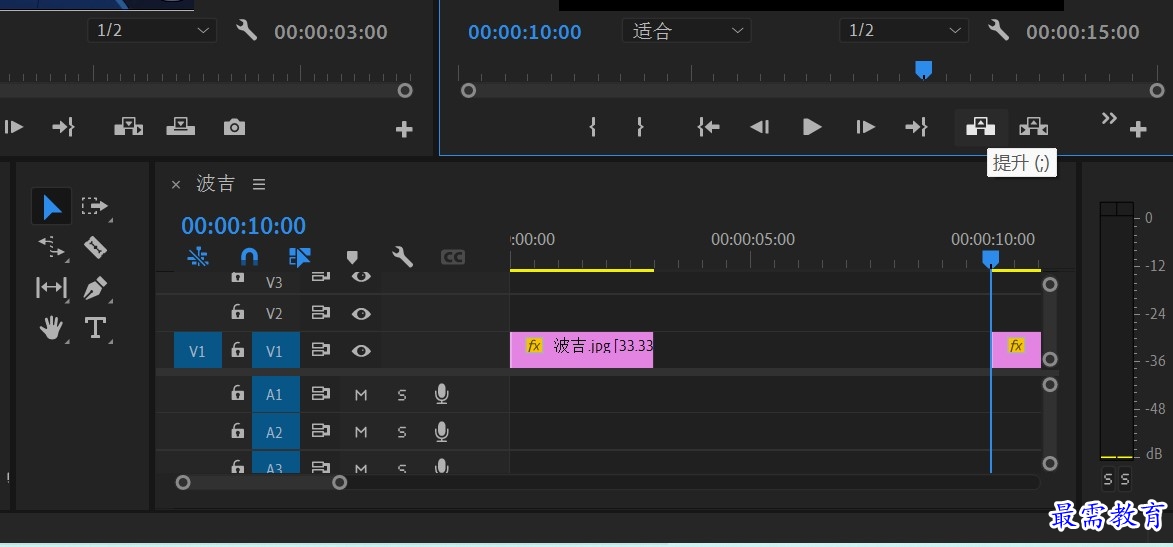Click Mark Out in Program monitor

(640, 127)
